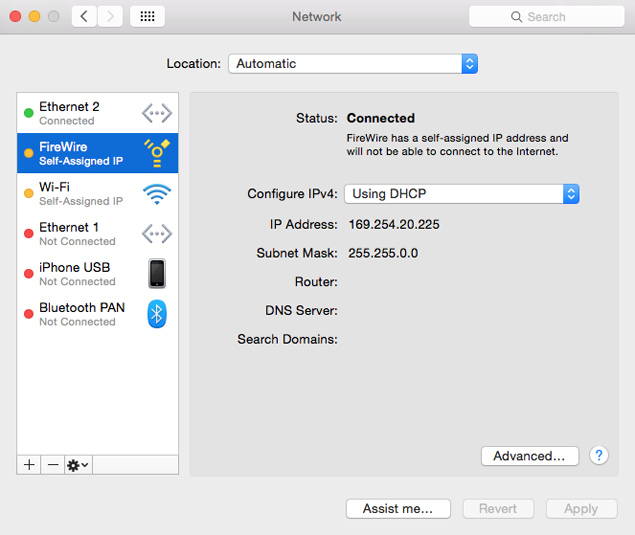Image resolution: width=635 pixels, height=535 pixels.
Task: Remove selected service with minus button
Action: 53,465
